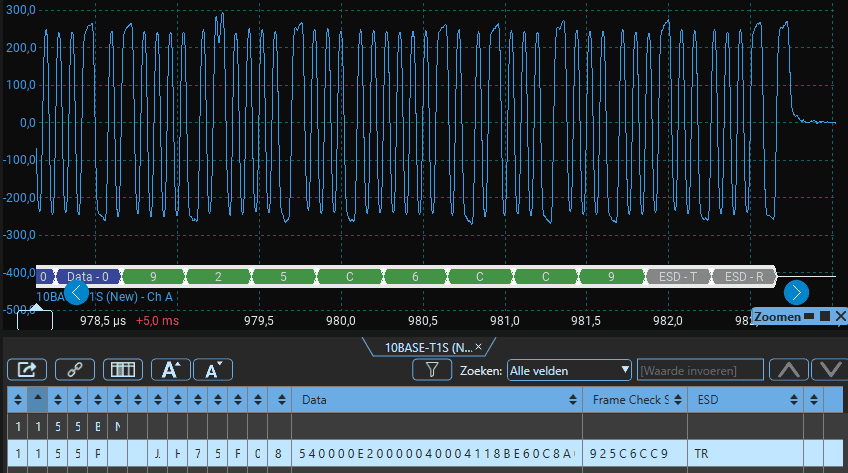
Task: Open the table columns selector icon
Action: 123,369
